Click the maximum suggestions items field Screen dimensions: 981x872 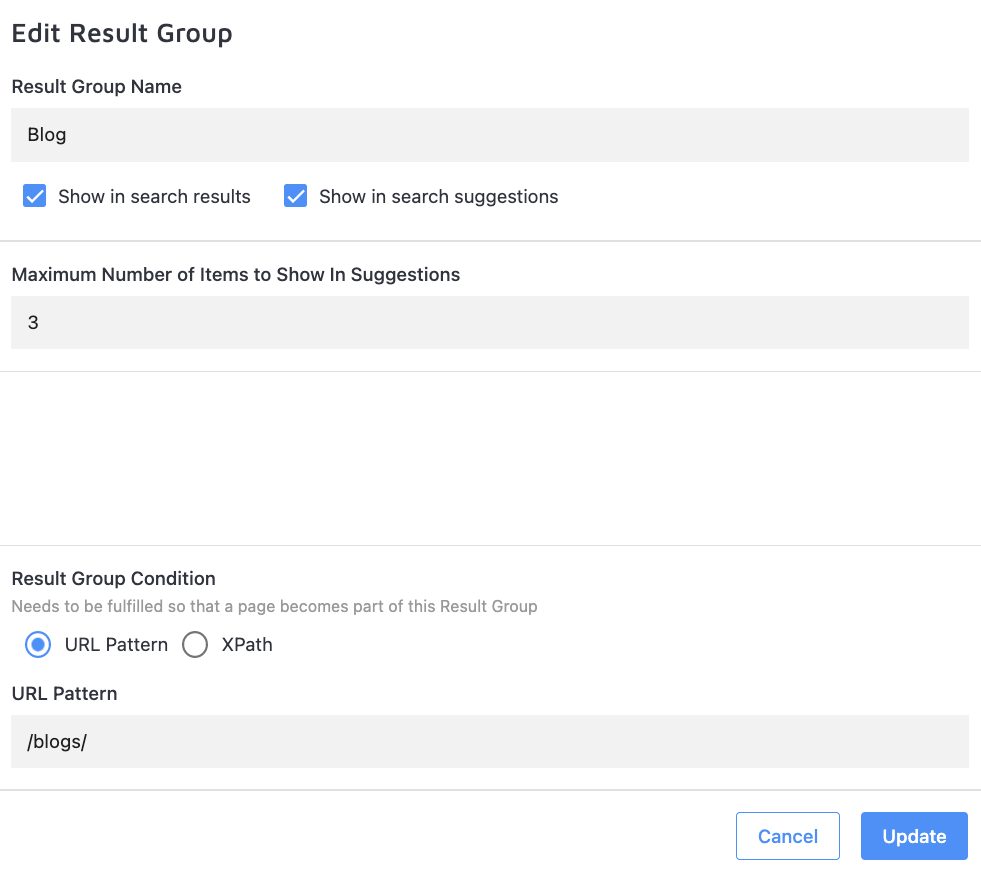(489, 323)
